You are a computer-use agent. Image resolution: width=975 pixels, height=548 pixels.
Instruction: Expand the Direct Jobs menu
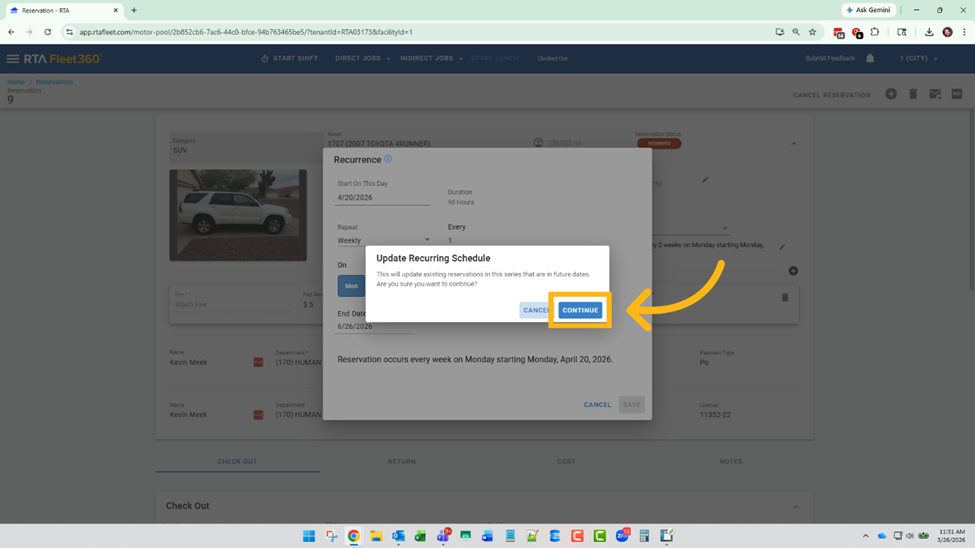click(x=362, y=59)
